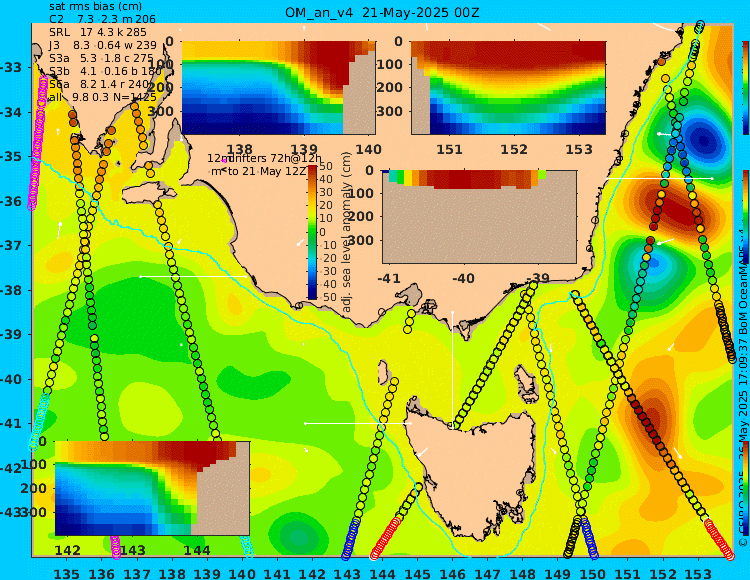The image size is (750, 580).
Task: Click the plot title OM_an_v4 21-May-2025 00Z
Action: 382,12
